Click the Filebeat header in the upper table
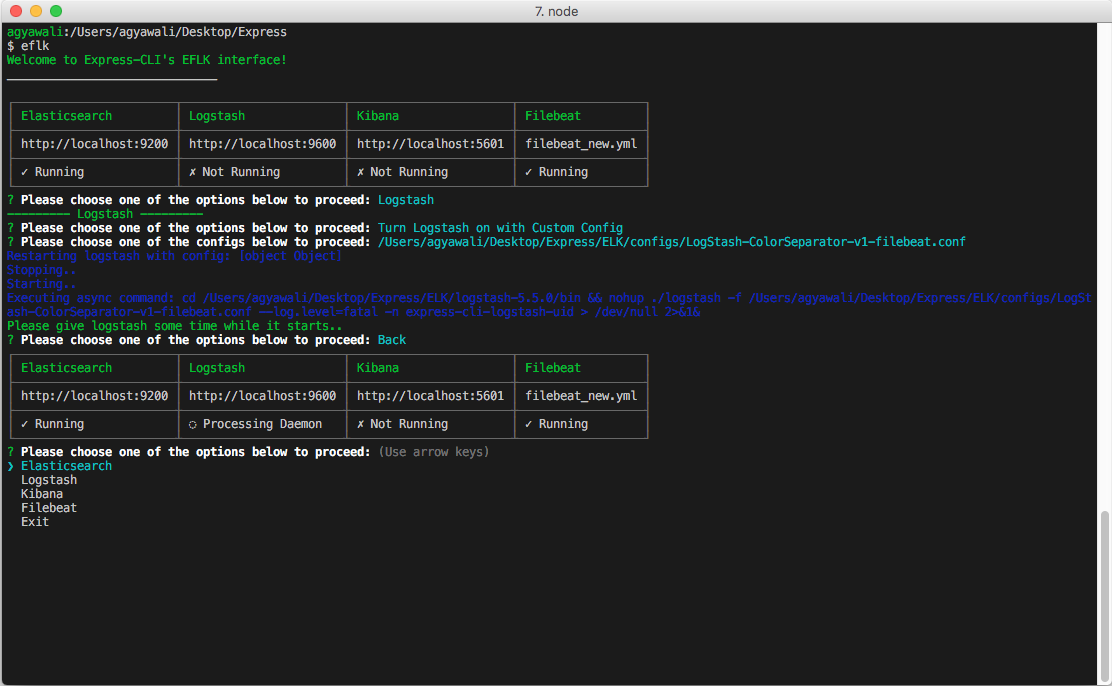1112x686 pixels. (x=552, y=116)
